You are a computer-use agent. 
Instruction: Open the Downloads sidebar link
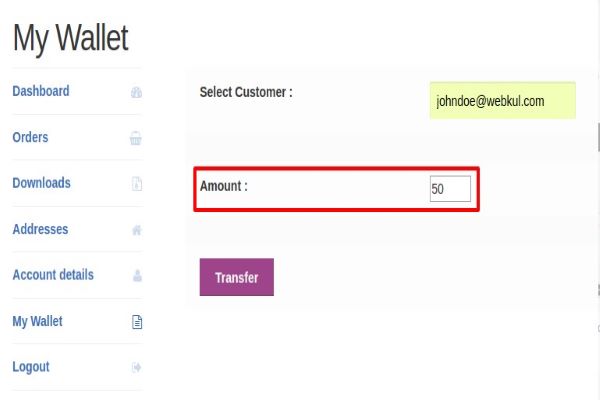(x=41, y=183)
